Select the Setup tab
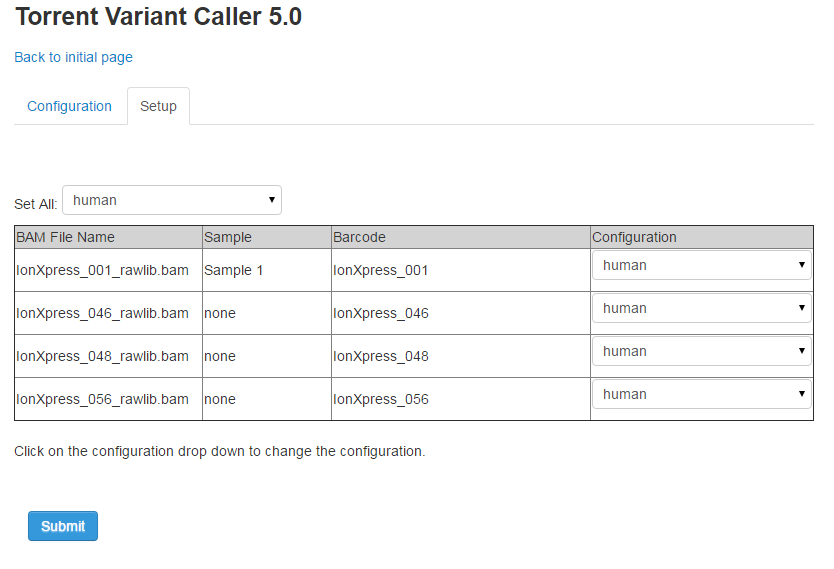This screenshot has width=834, height=569. [159, 106]
